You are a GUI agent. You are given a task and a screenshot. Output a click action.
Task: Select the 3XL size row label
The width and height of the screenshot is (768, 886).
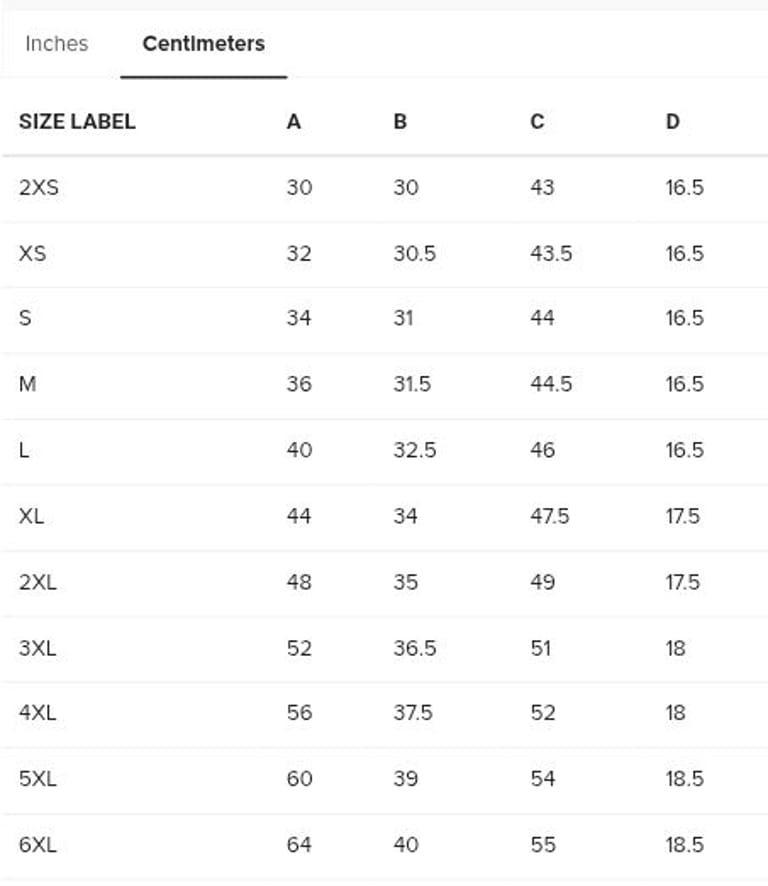pyautogui.click(x=37, y=648)
